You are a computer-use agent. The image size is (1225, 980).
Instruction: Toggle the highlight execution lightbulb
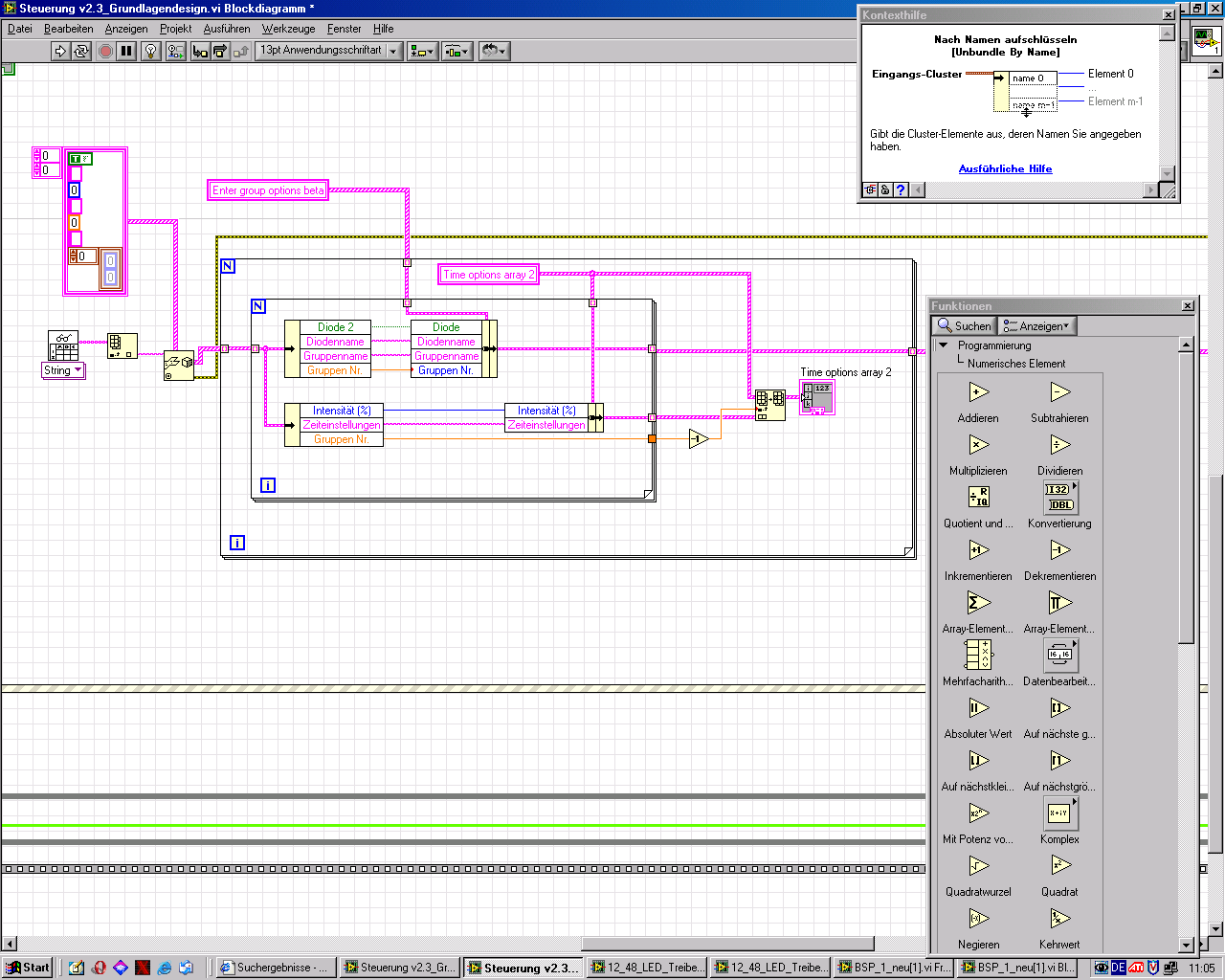pyautogui.click(x=150, y=51)
